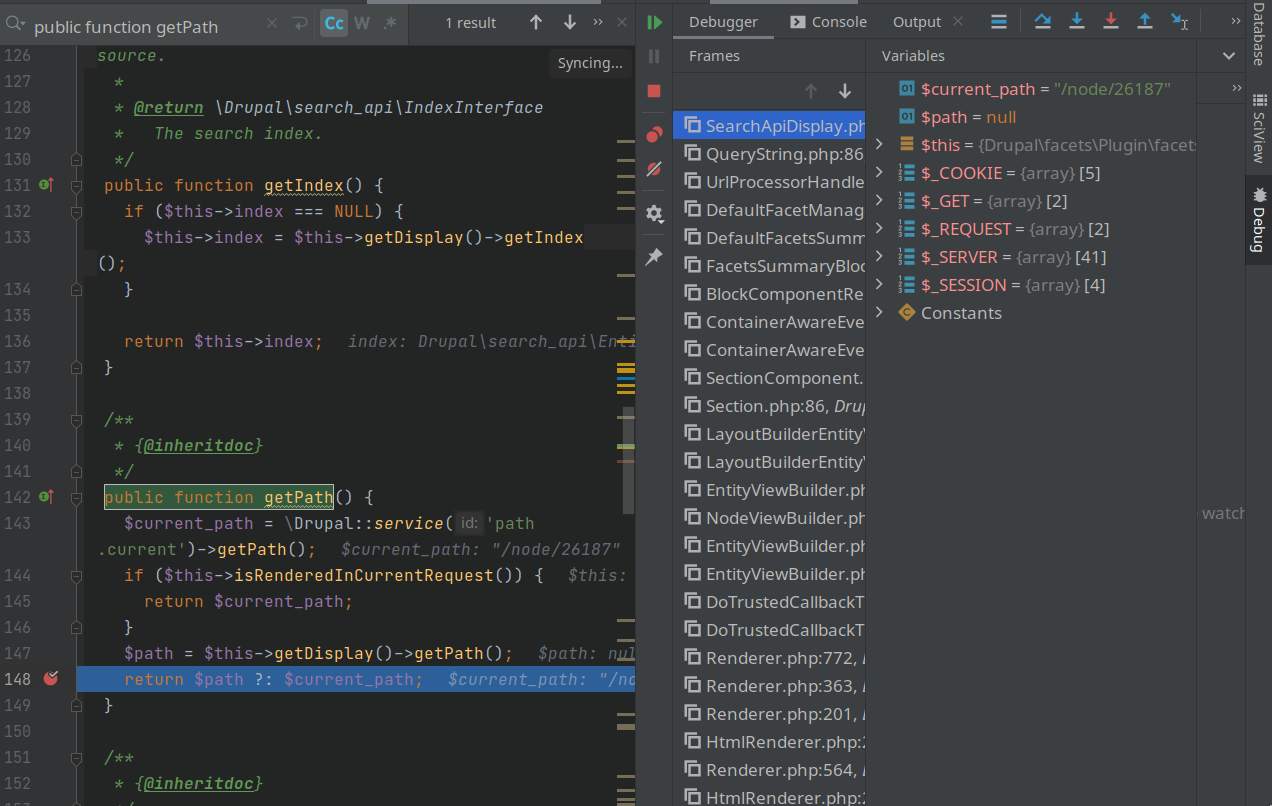
Task: Jump to next search occurrence arrow
Action: [569, 22]
